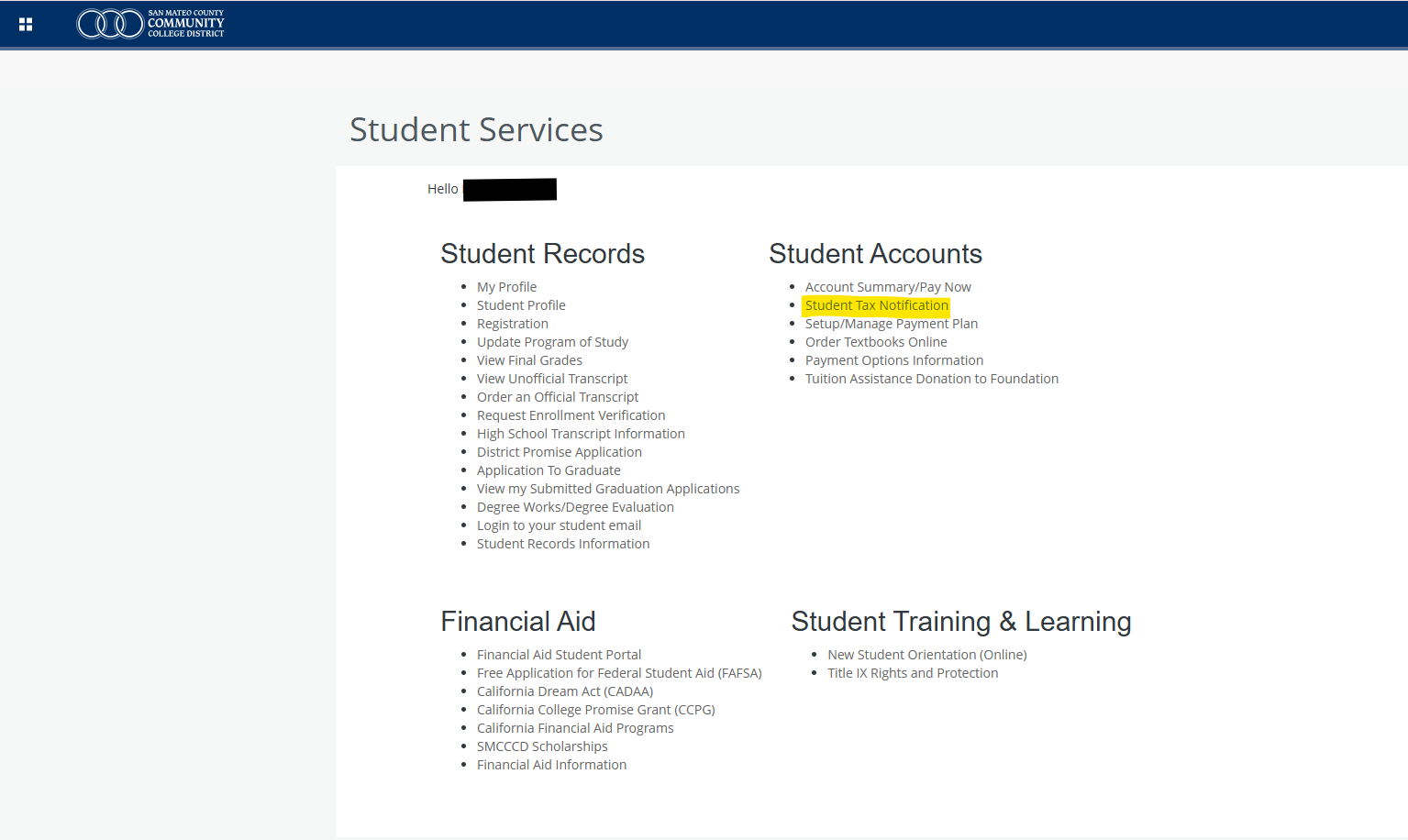The width and height of the screenshot is (1408, 840).
Task: Click California Financial Aid Programs
Action: point(575,728)
